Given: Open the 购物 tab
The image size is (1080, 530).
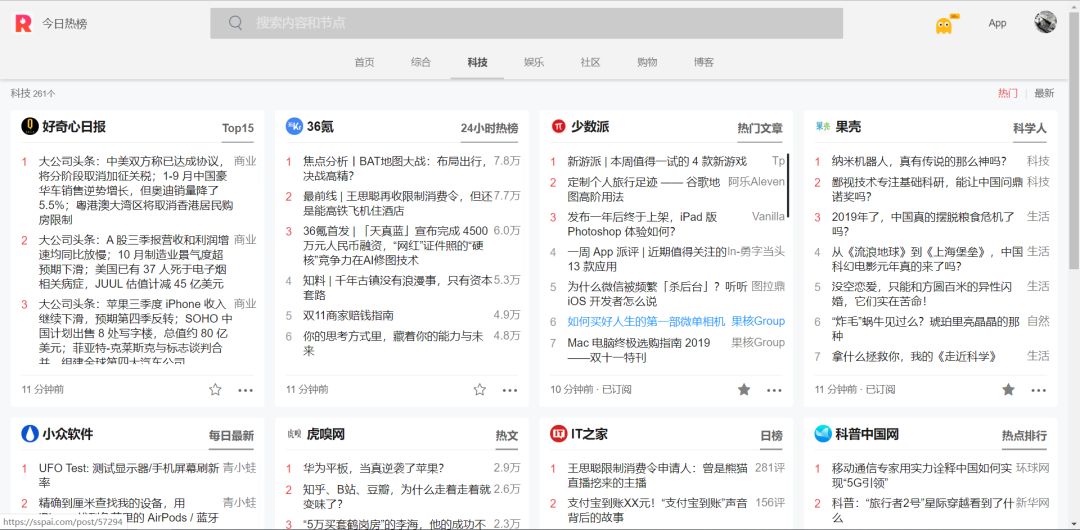Looking at the screenshot, I should point(647,62).
